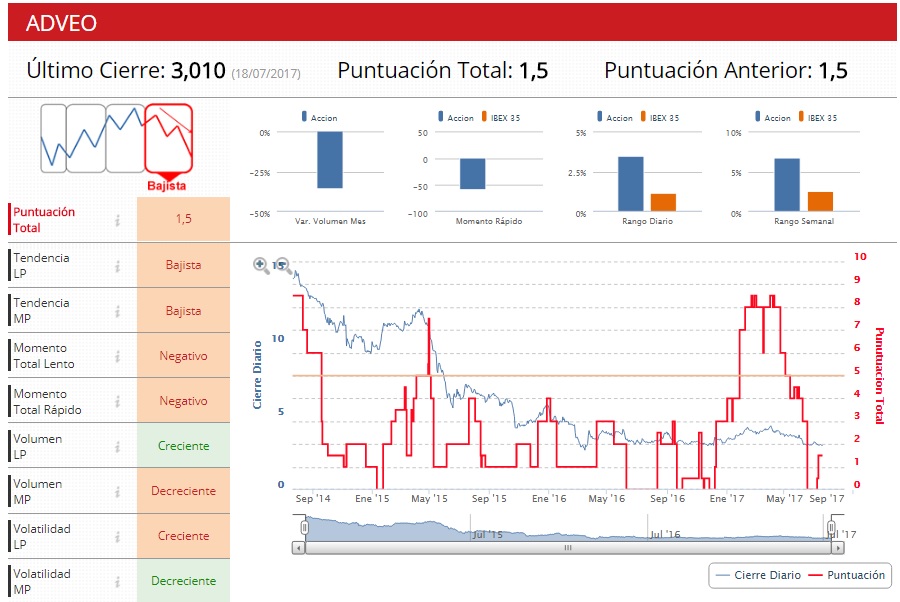Toggle Accion legend in Rango Diario chart
Viewport: 900px width, 602px height.
click(x=615, y=117)
